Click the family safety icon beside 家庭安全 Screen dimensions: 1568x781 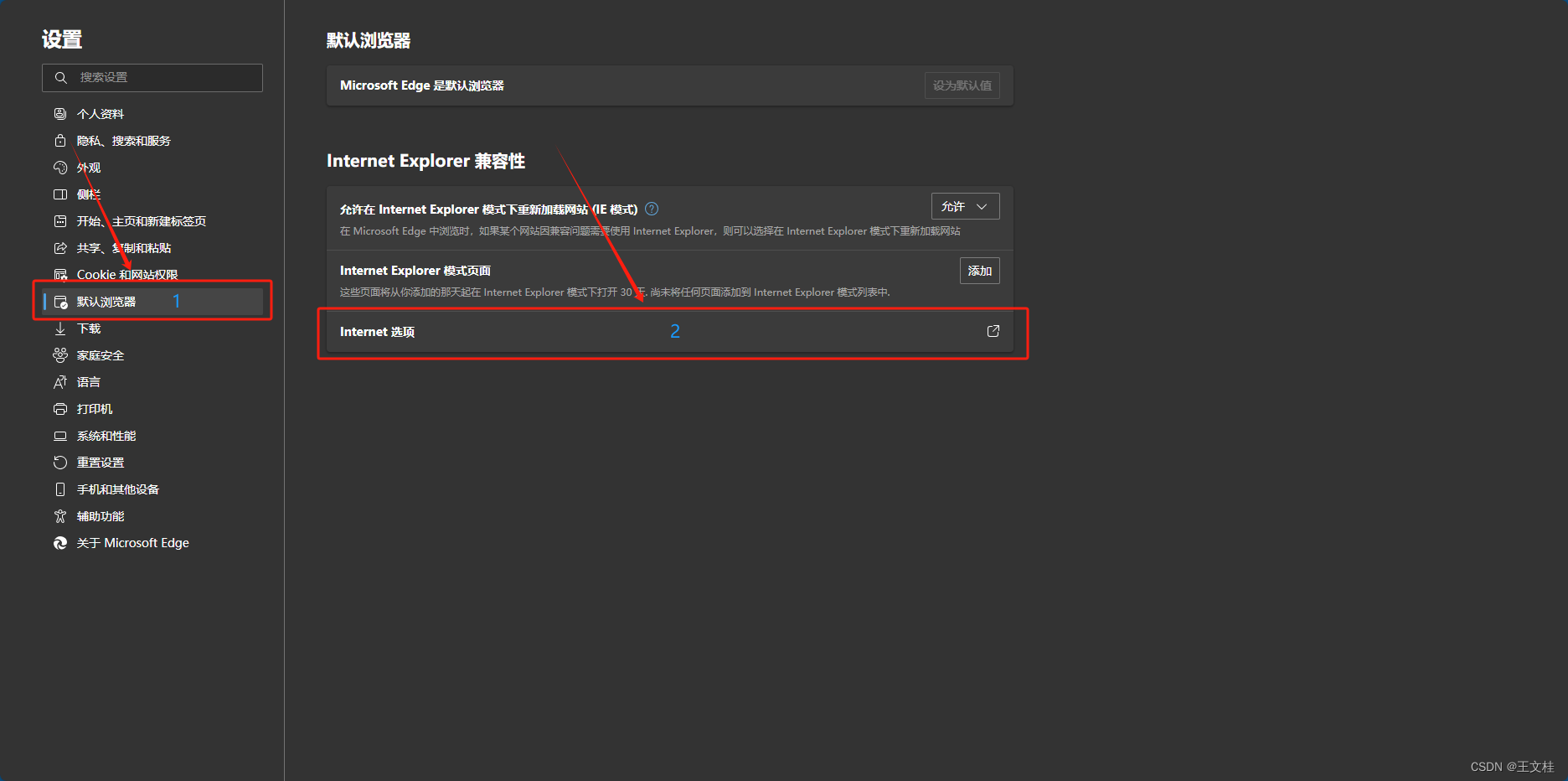coord(60,355)
